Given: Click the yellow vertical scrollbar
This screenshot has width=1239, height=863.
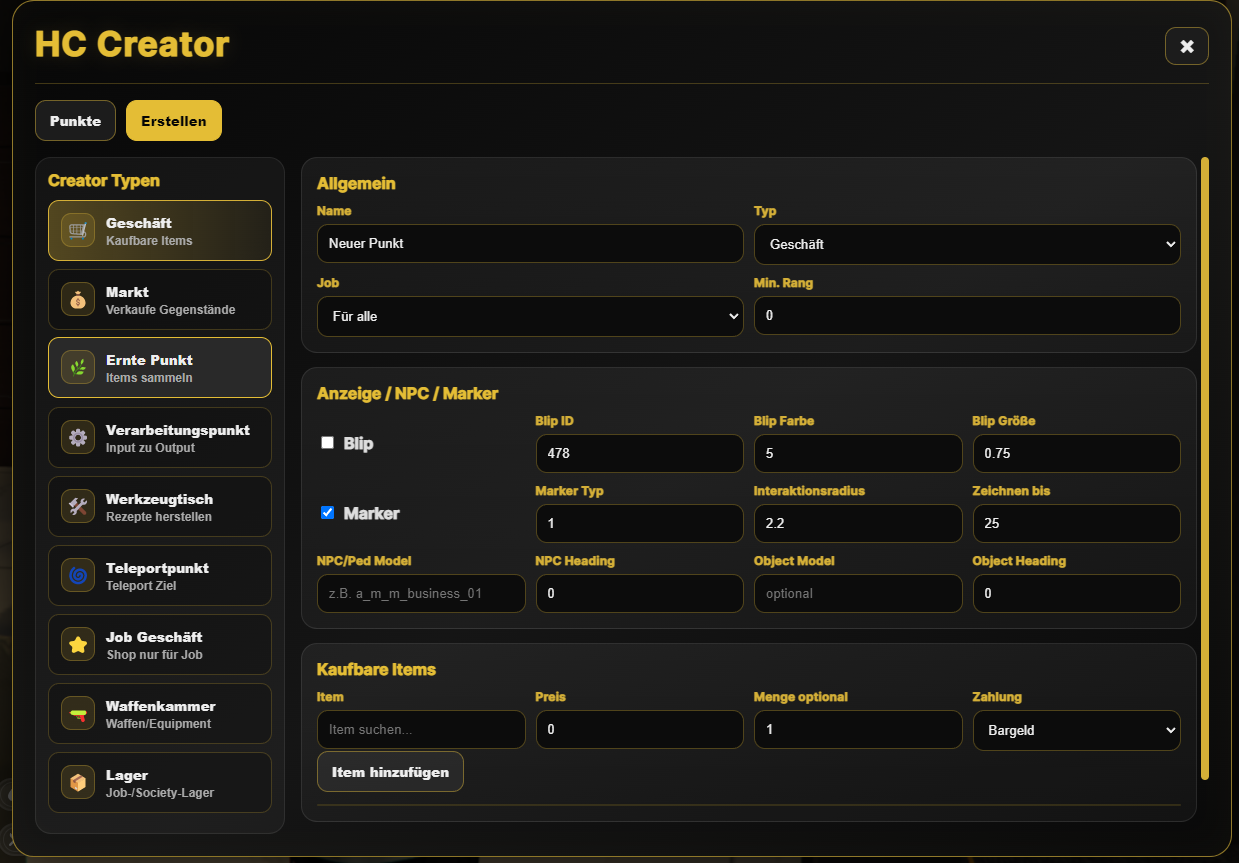Looking at the screenshot, I should pyautogui.click(x=1205, y=468).
